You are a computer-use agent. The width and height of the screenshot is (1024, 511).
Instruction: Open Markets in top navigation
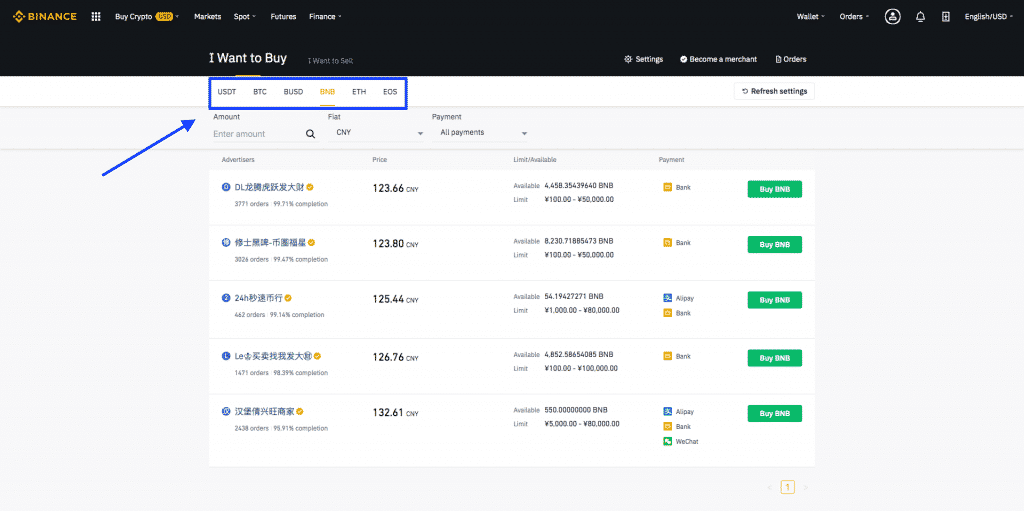(x=208, y=16)
